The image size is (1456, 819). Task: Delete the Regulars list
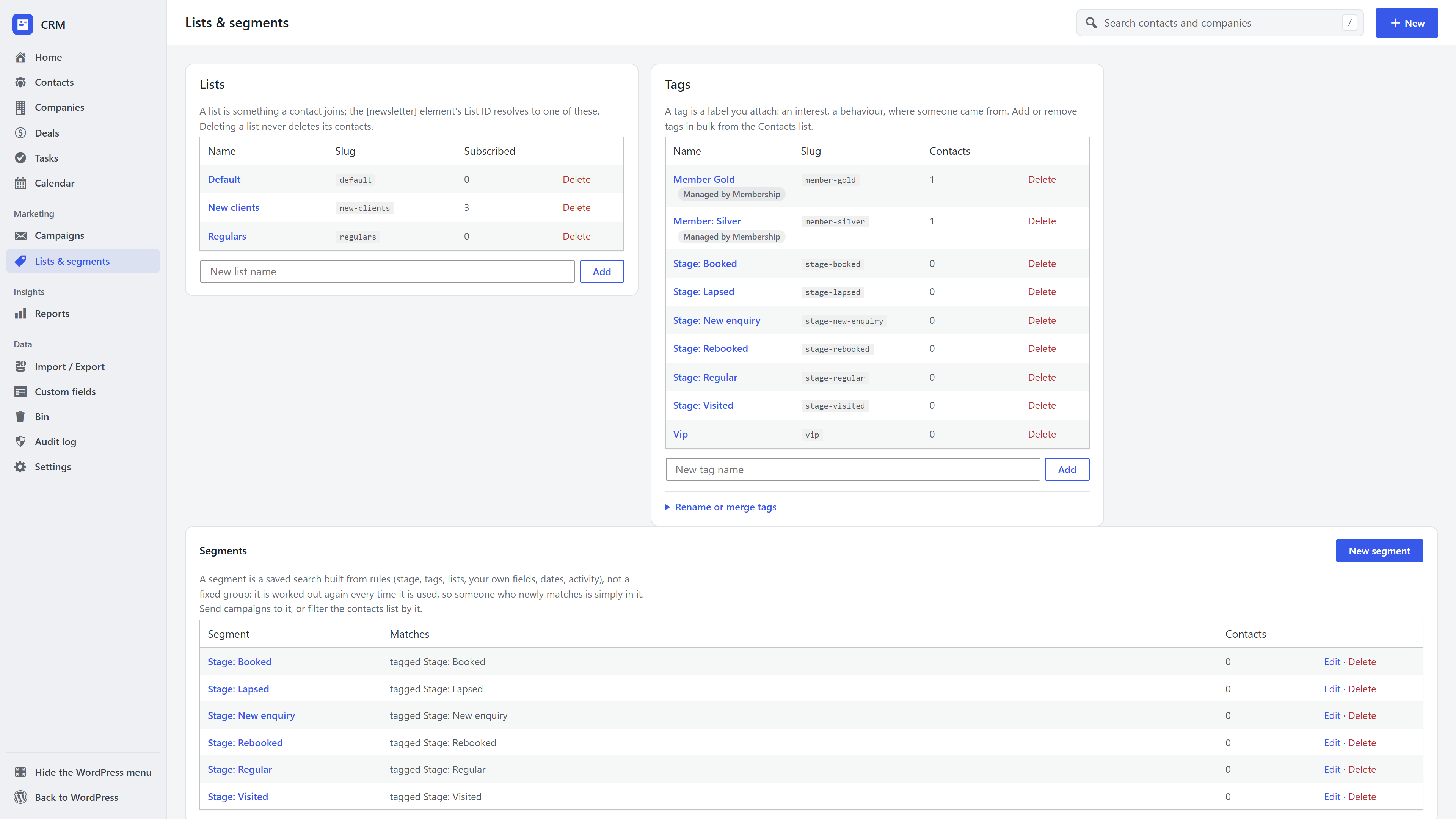pos(576,236)
